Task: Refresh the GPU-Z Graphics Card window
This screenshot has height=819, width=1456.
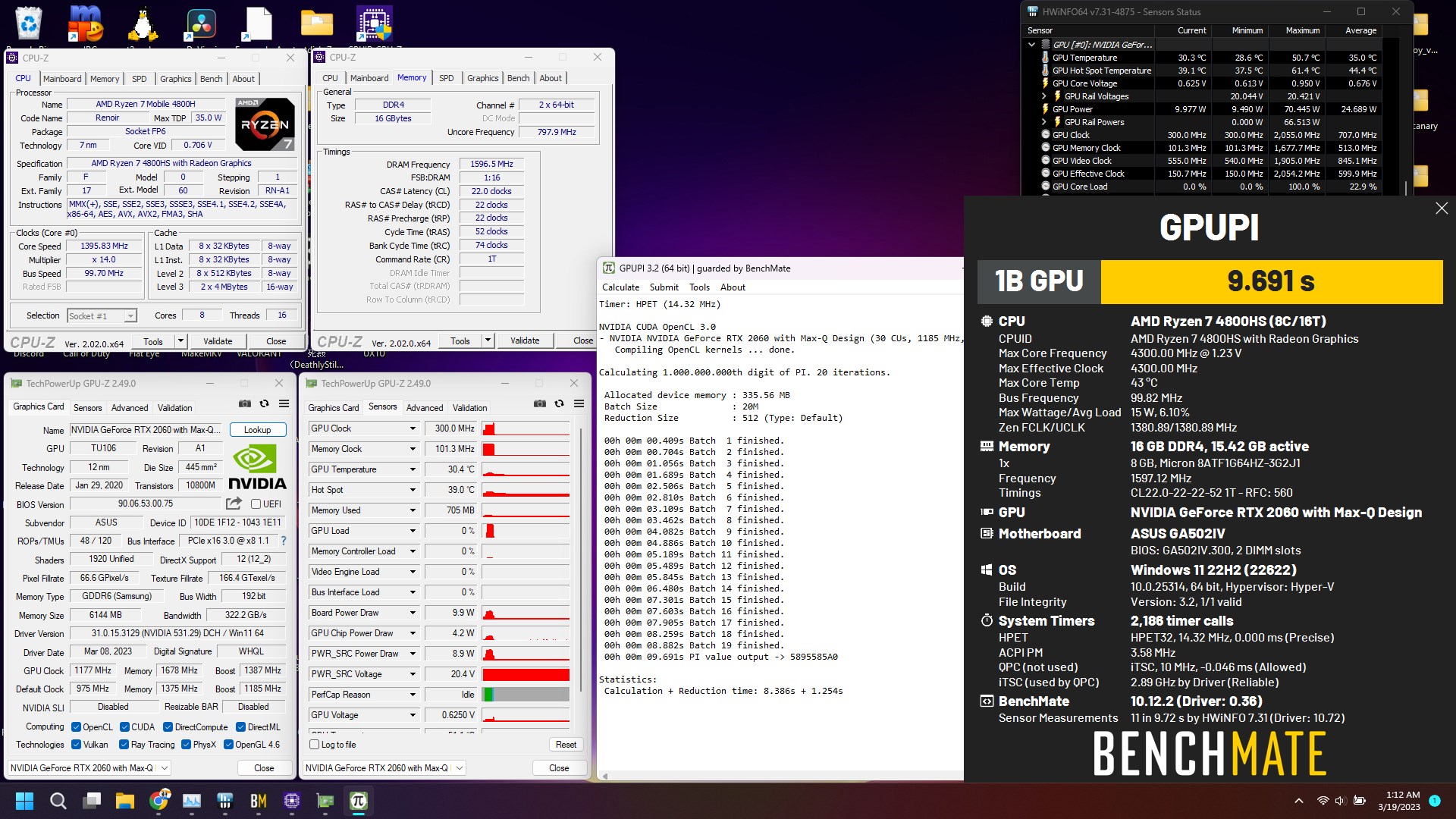Action: click(x=264, y=403)
